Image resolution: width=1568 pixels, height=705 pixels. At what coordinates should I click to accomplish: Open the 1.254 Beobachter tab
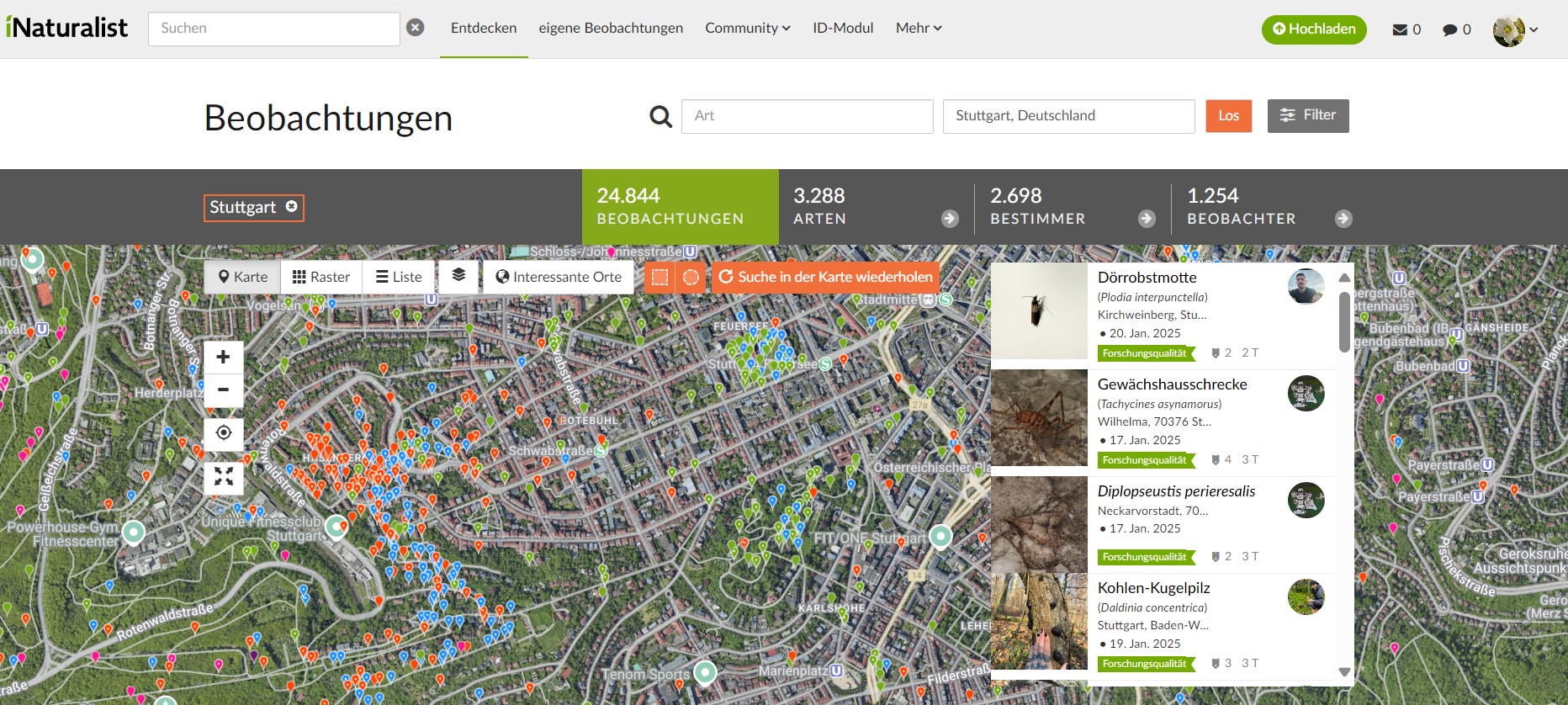[1270, 207]
